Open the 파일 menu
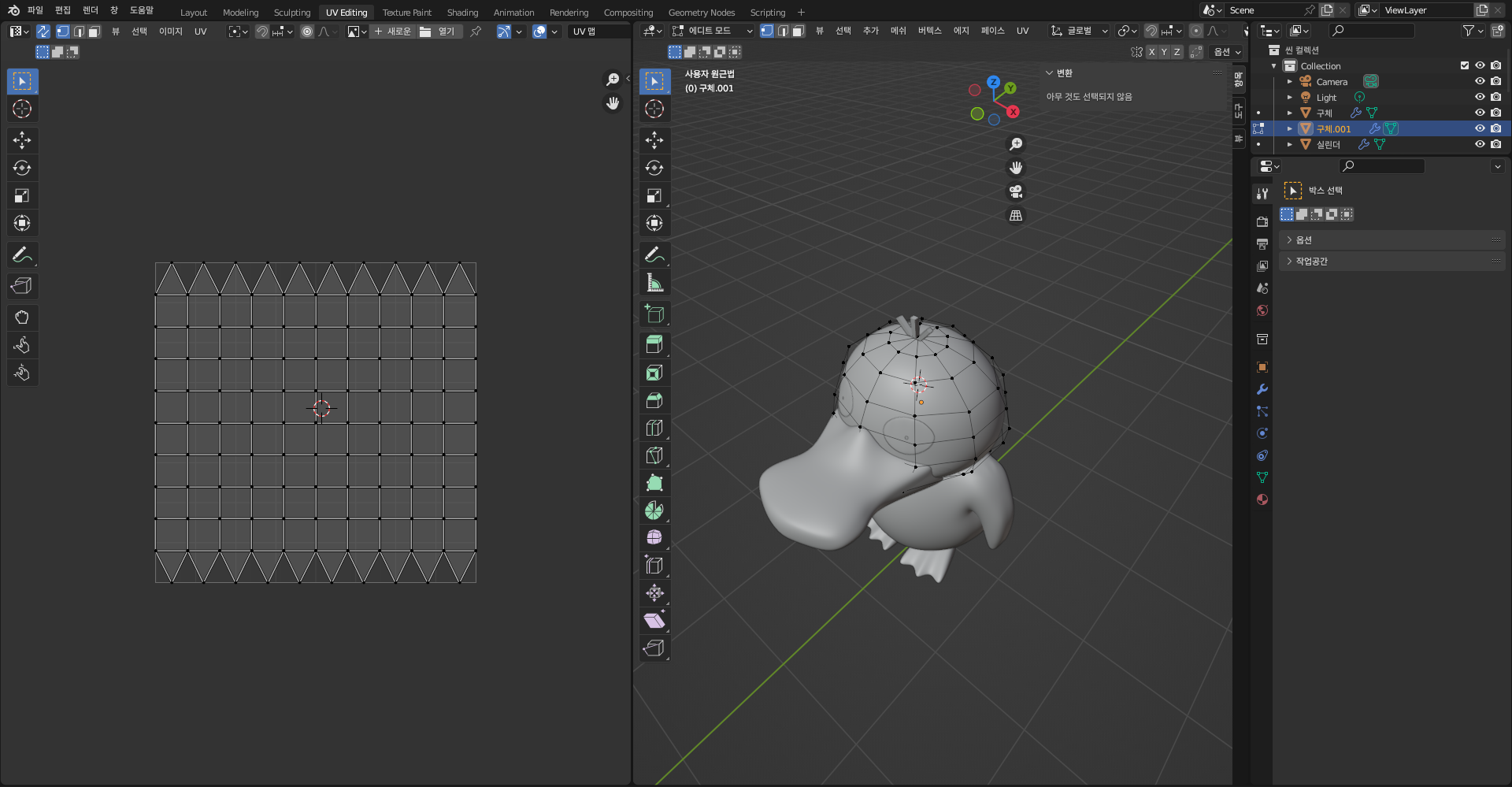Viewport: 1512px width, 787px height. (35, 10)
